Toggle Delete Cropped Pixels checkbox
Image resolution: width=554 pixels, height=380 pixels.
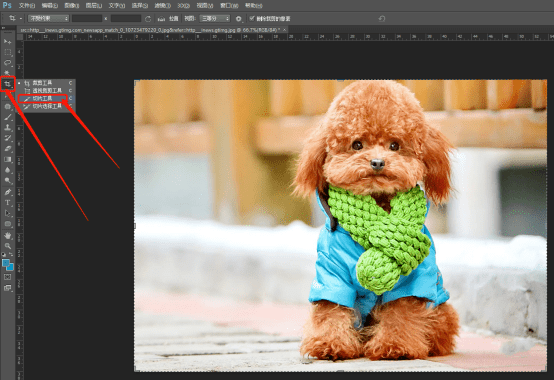(x=252, y=18)
